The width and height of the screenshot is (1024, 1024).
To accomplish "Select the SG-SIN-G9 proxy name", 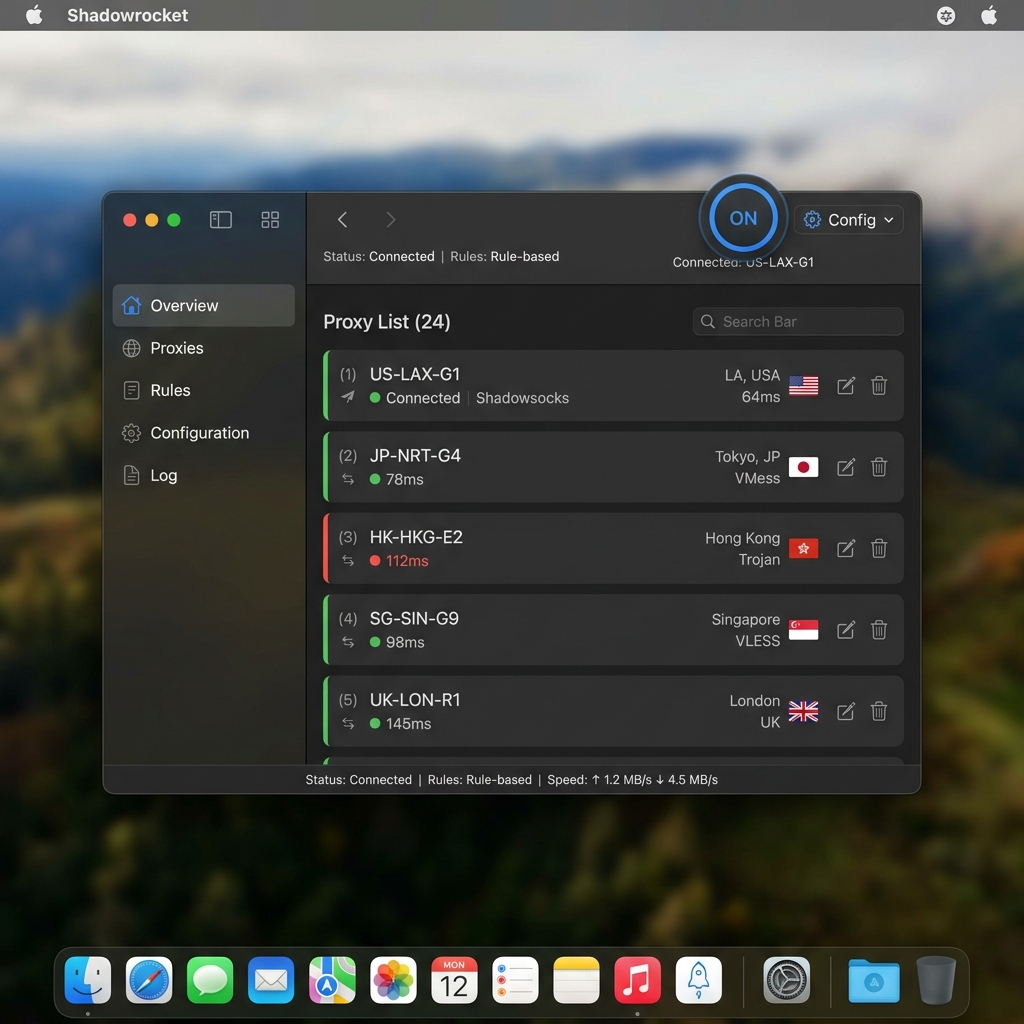I will pyautogui.click(x=414, y=618).
